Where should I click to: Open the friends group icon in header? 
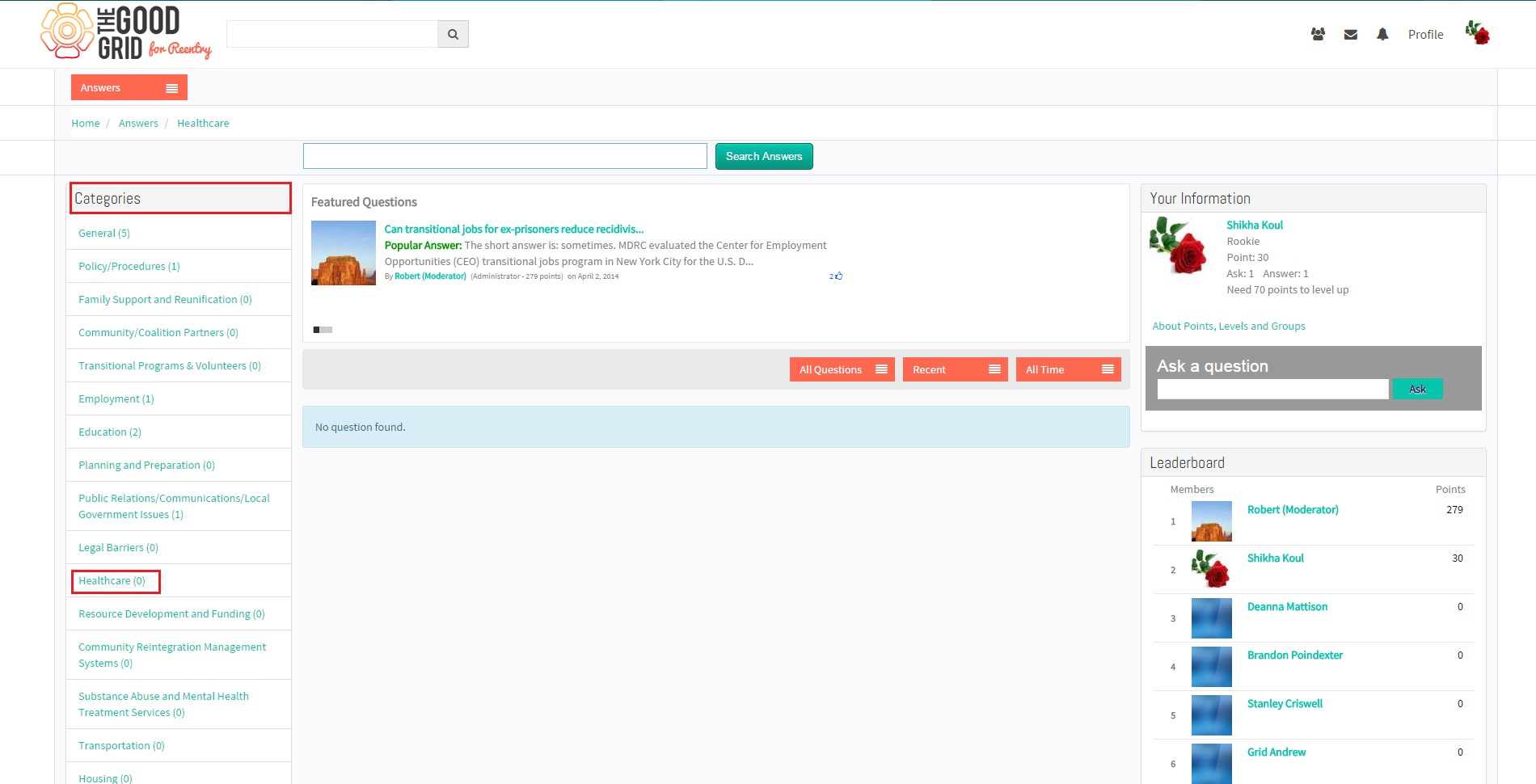(x=1318, y=34)
